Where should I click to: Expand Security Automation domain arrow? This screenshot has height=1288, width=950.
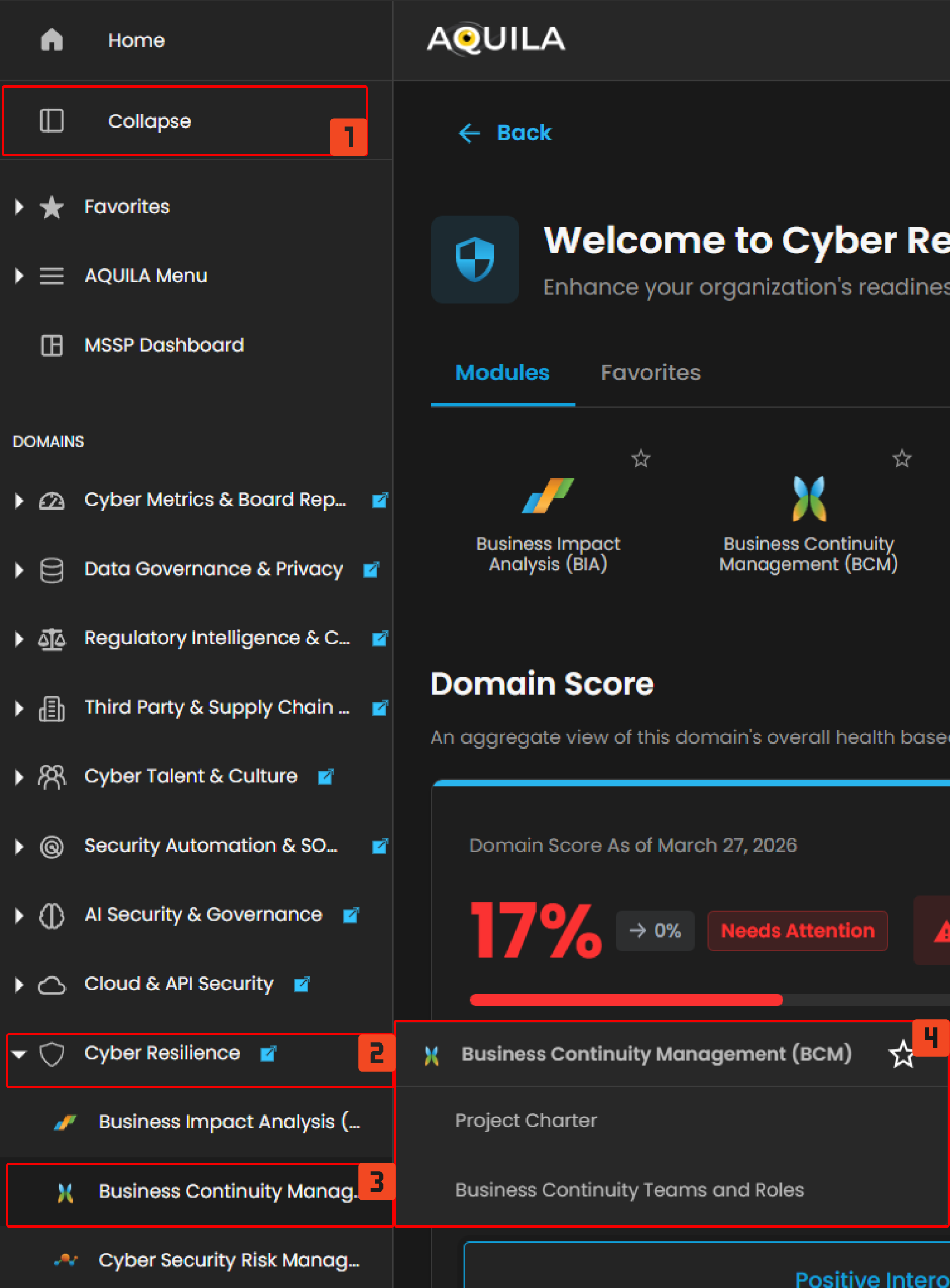click(x=19, y=846)
